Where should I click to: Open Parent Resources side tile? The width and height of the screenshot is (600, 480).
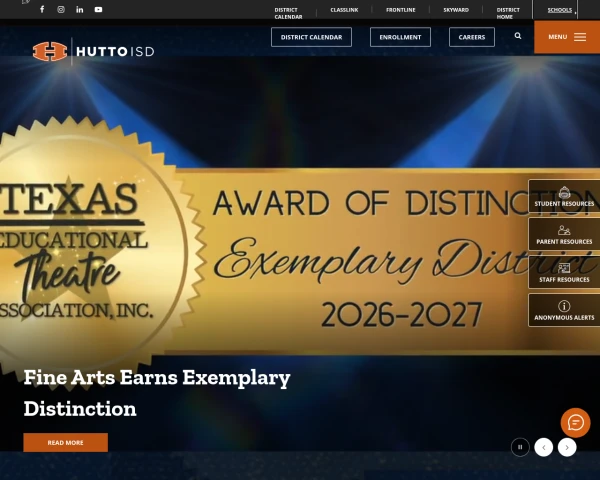tap(564, 234)
